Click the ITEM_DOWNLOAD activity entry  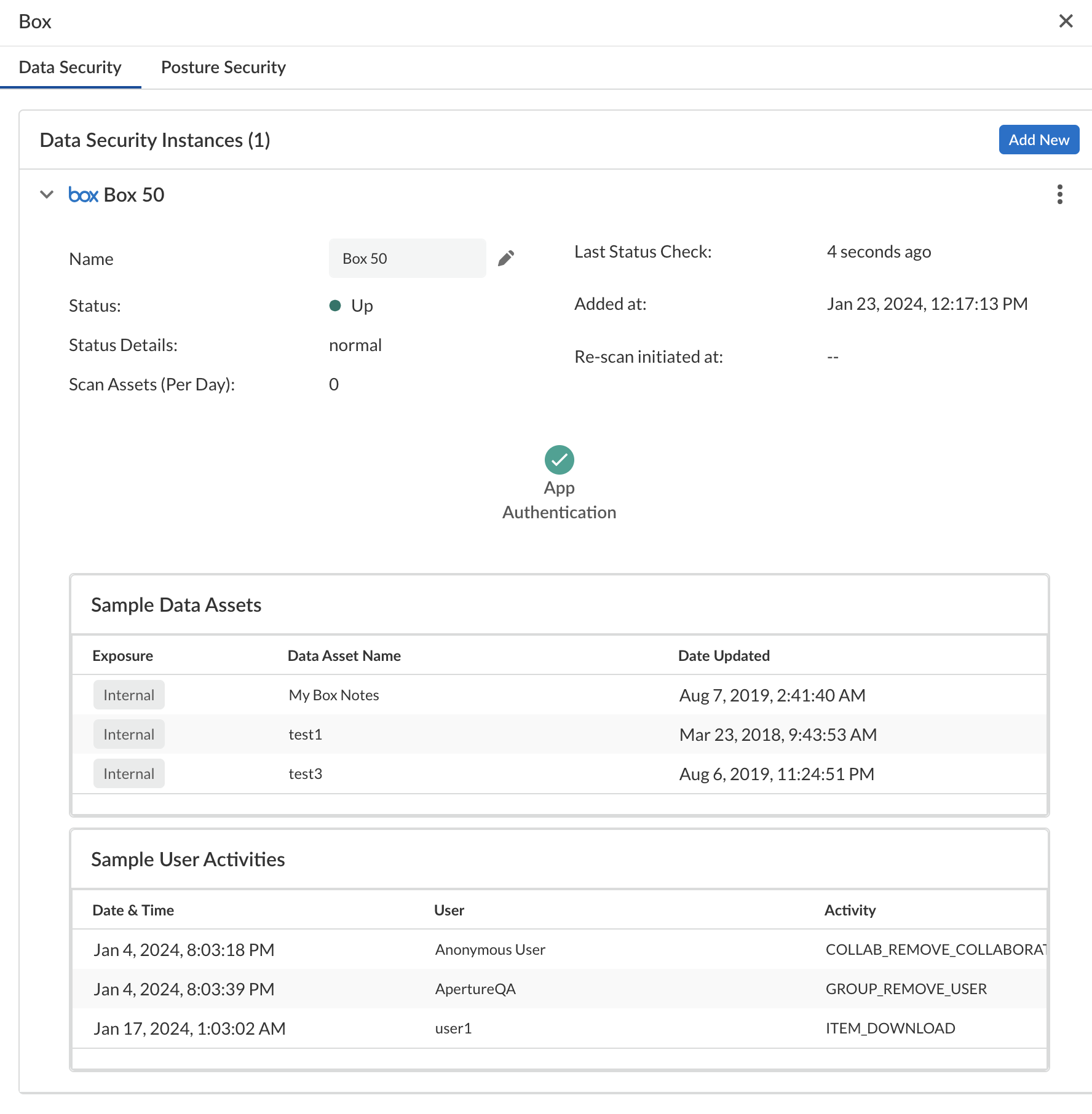pyautogui.click(x=890, y=1028)
